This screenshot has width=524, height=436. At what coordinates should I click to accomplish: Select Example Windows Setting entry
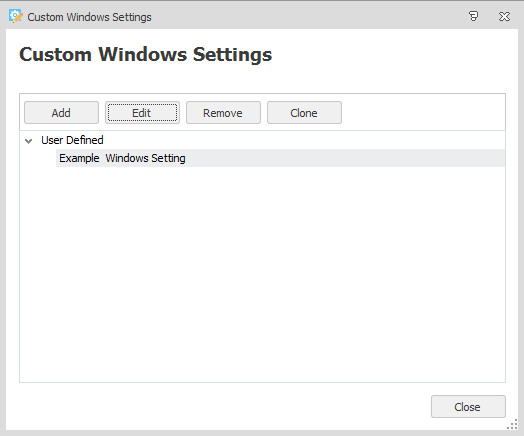122,158
